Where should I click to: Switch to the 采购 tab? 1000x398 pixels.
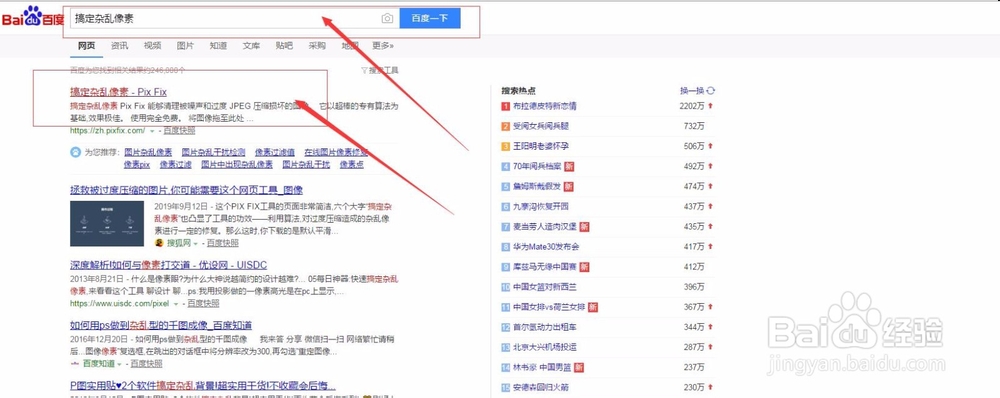317,46
